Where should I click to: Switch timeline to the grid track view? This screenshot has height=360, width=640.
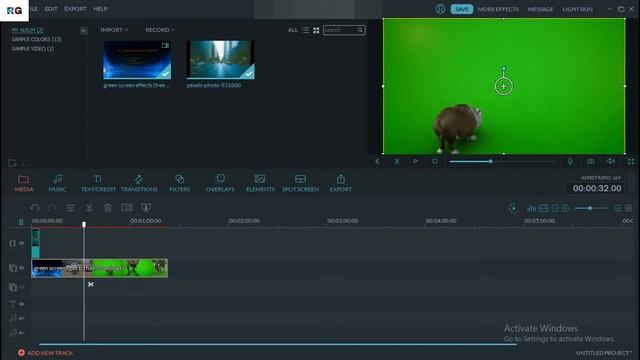[629, 209]
